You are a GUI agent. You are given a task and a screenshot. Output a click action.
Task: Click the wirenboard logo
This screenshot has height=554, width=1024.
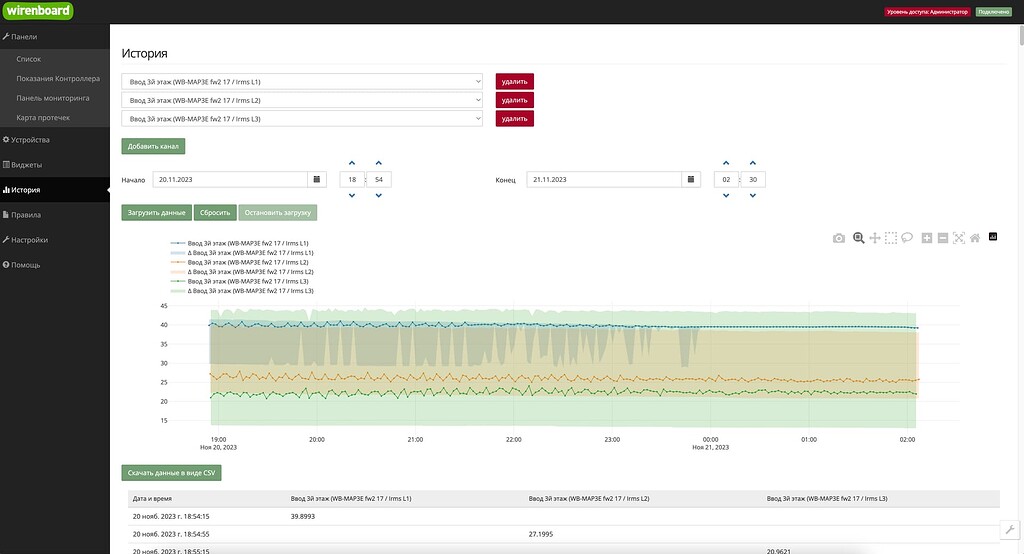coord(38,10)
